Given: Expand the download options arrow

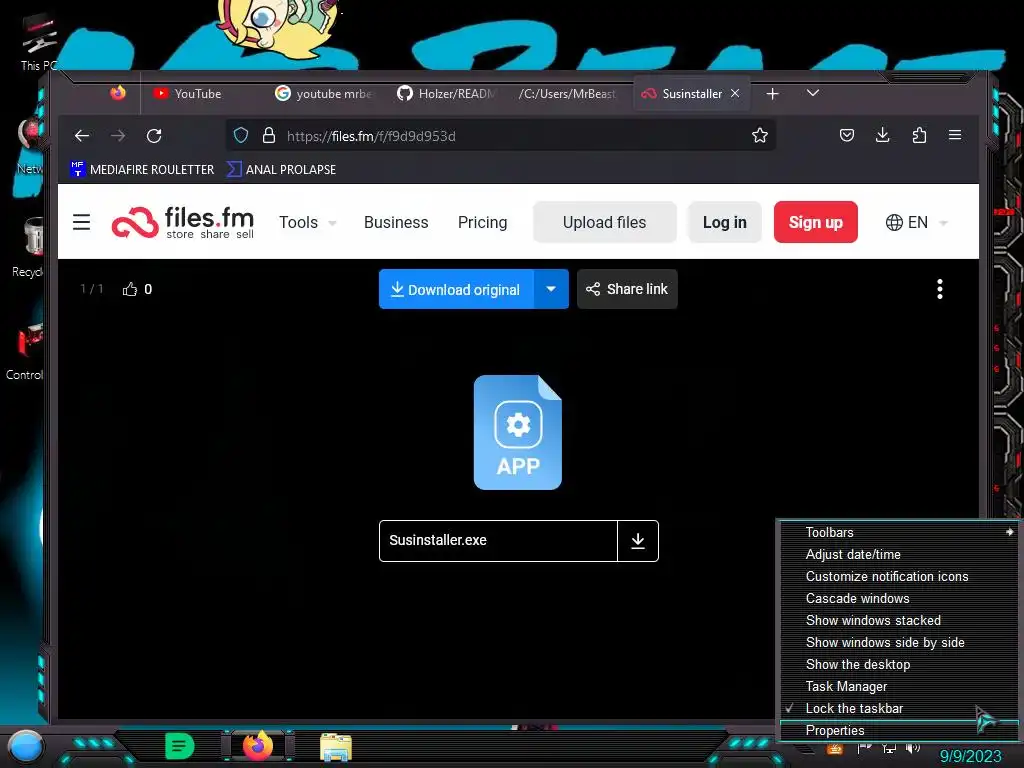Looking at the screenshot, I should coord(551,289).
